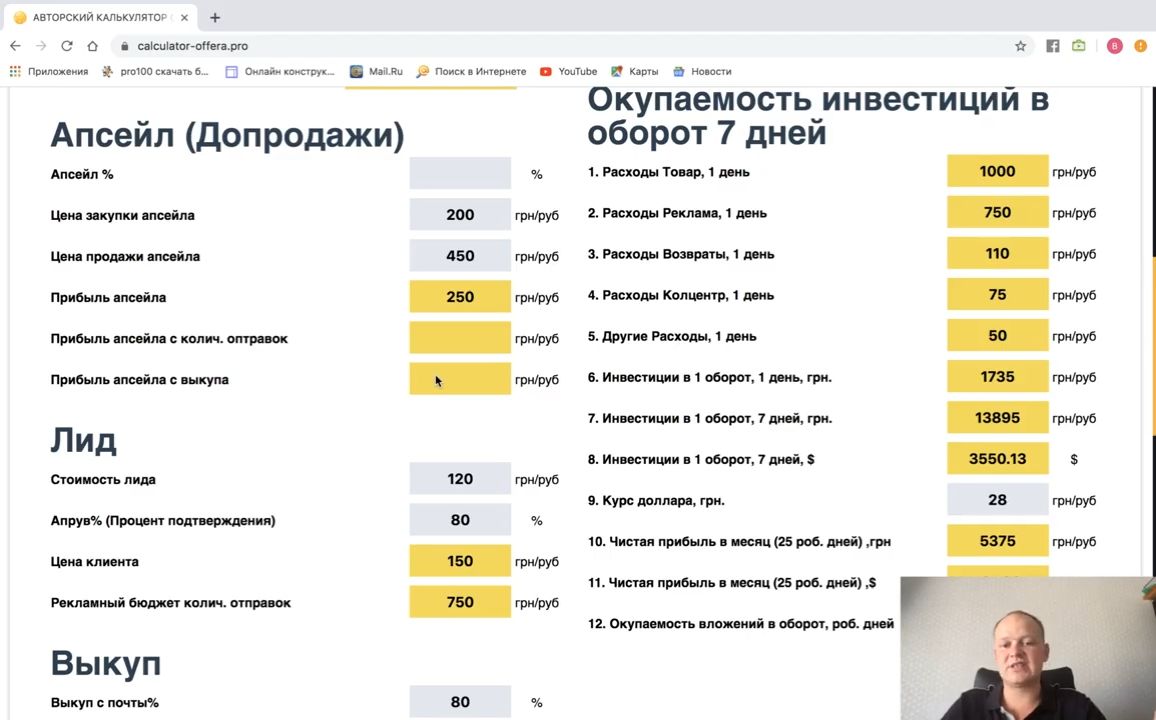The width and height of the screenshot is (1156, 720).
Task: Change Курс доллара value 28
Action: [x=997, y=500]
